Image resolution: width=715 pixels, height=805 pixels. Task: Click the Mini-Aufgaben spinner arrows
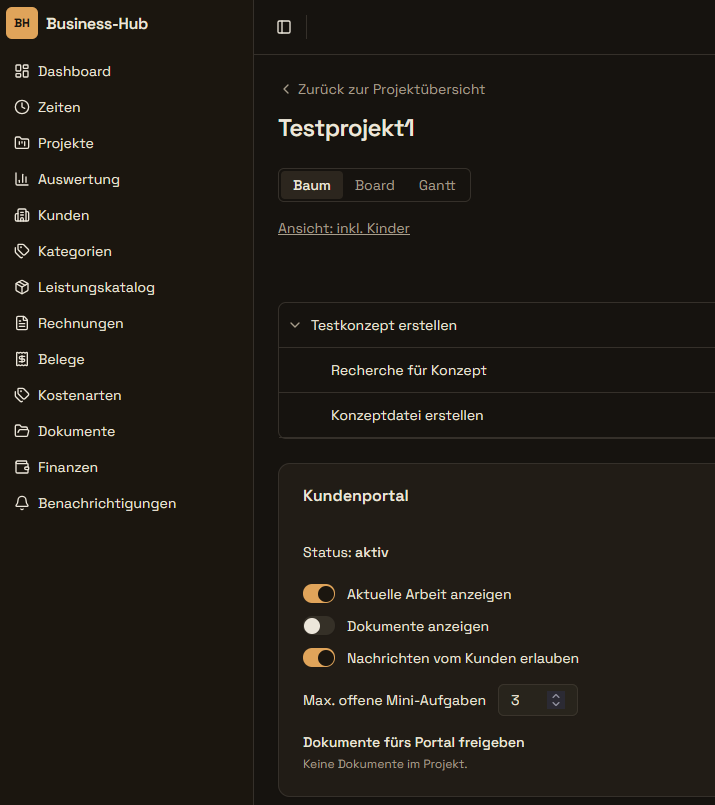click(x=556, y=700)
